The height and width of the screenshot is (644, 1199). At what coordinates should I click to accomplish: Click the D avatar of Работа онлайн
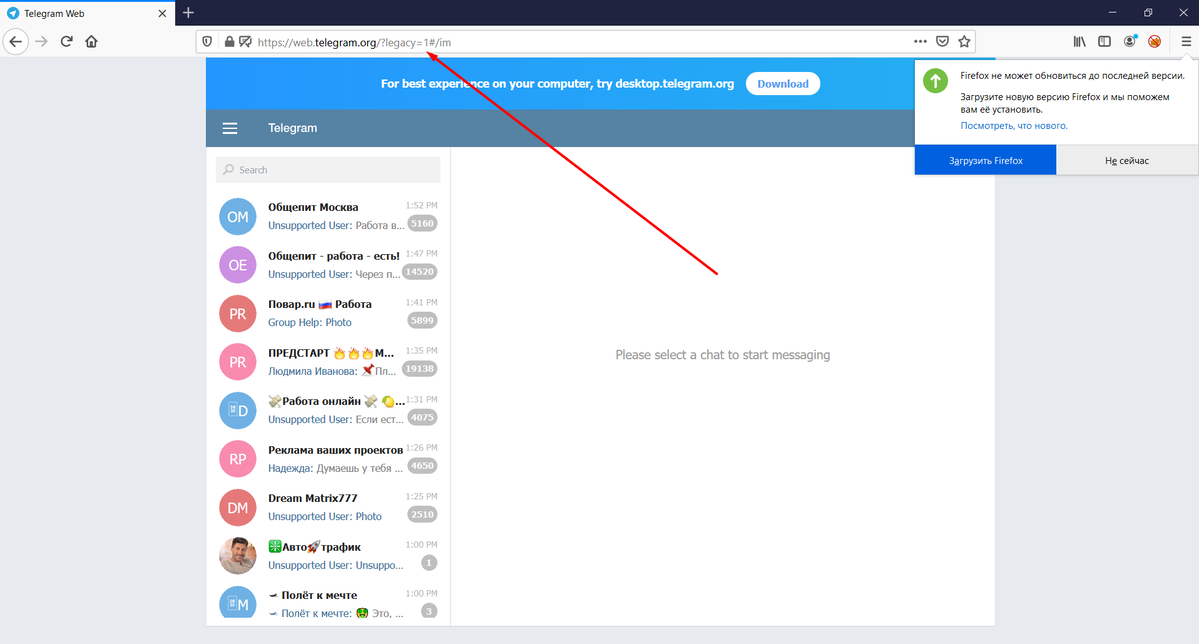[x=238, y=411]
